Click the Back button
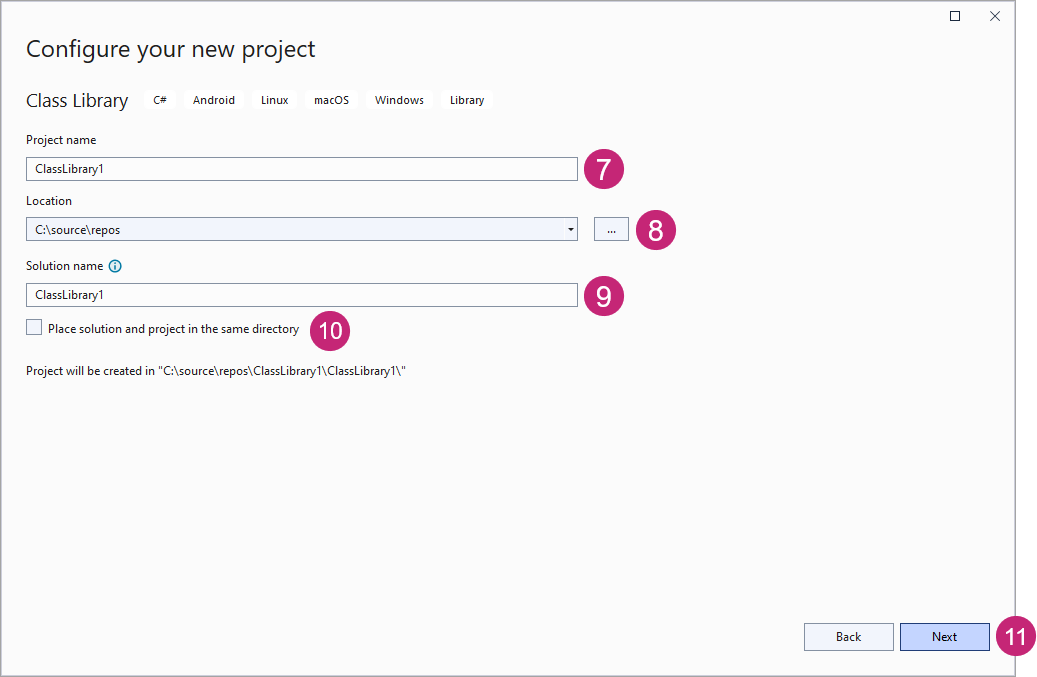Image resolution: width=1037 pixels, height=677 pixels. [x=848, y=637]
